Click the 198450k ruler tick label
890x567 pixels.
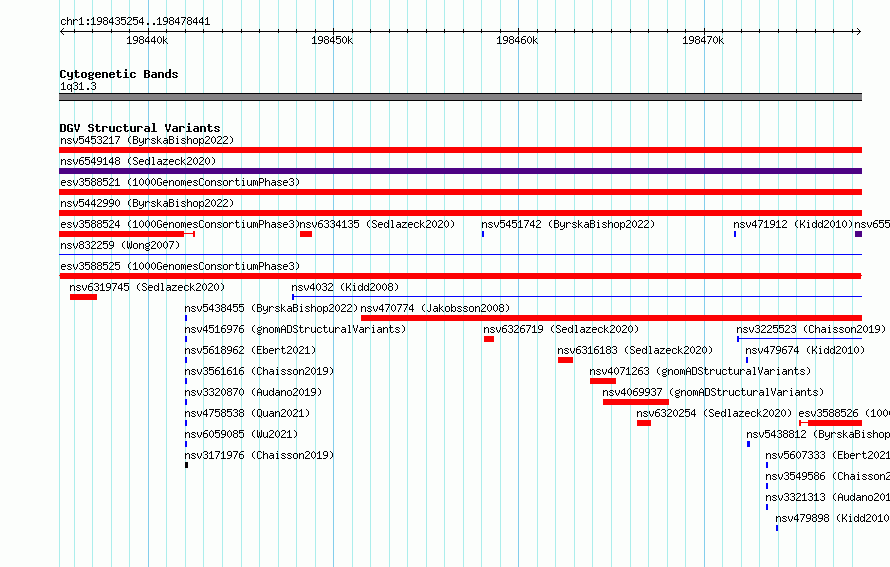point(332,40)
